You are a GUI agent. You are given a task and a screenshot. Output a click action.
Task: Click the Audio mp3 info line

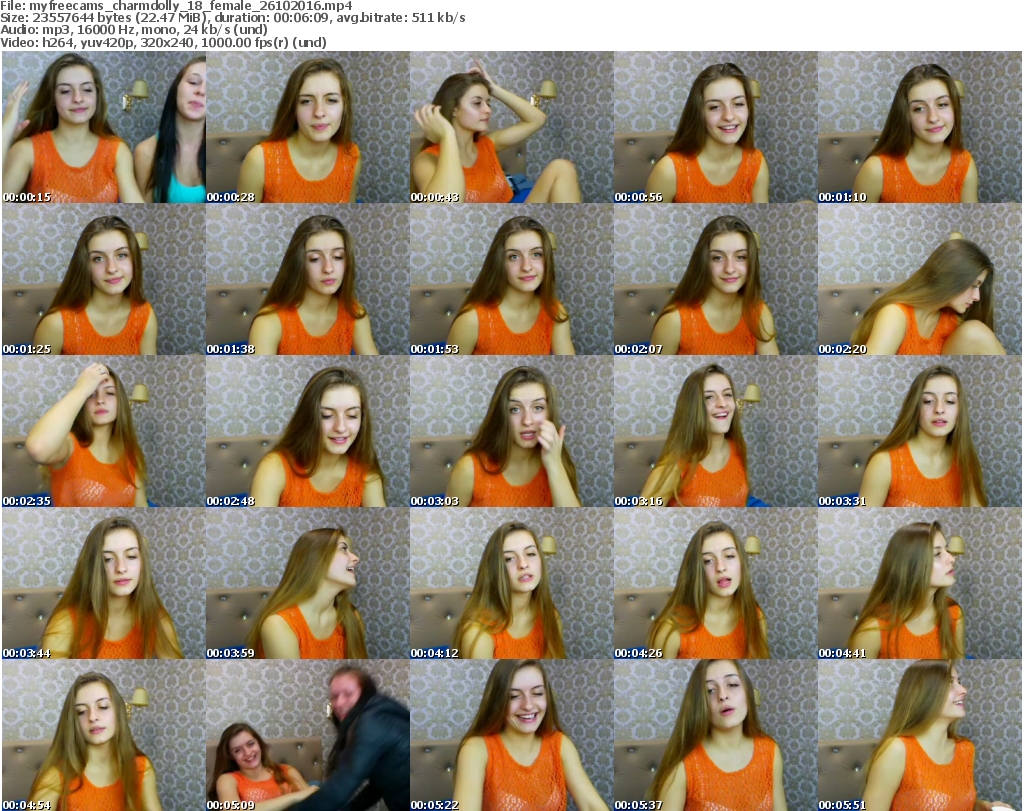(x=134, y=30)
